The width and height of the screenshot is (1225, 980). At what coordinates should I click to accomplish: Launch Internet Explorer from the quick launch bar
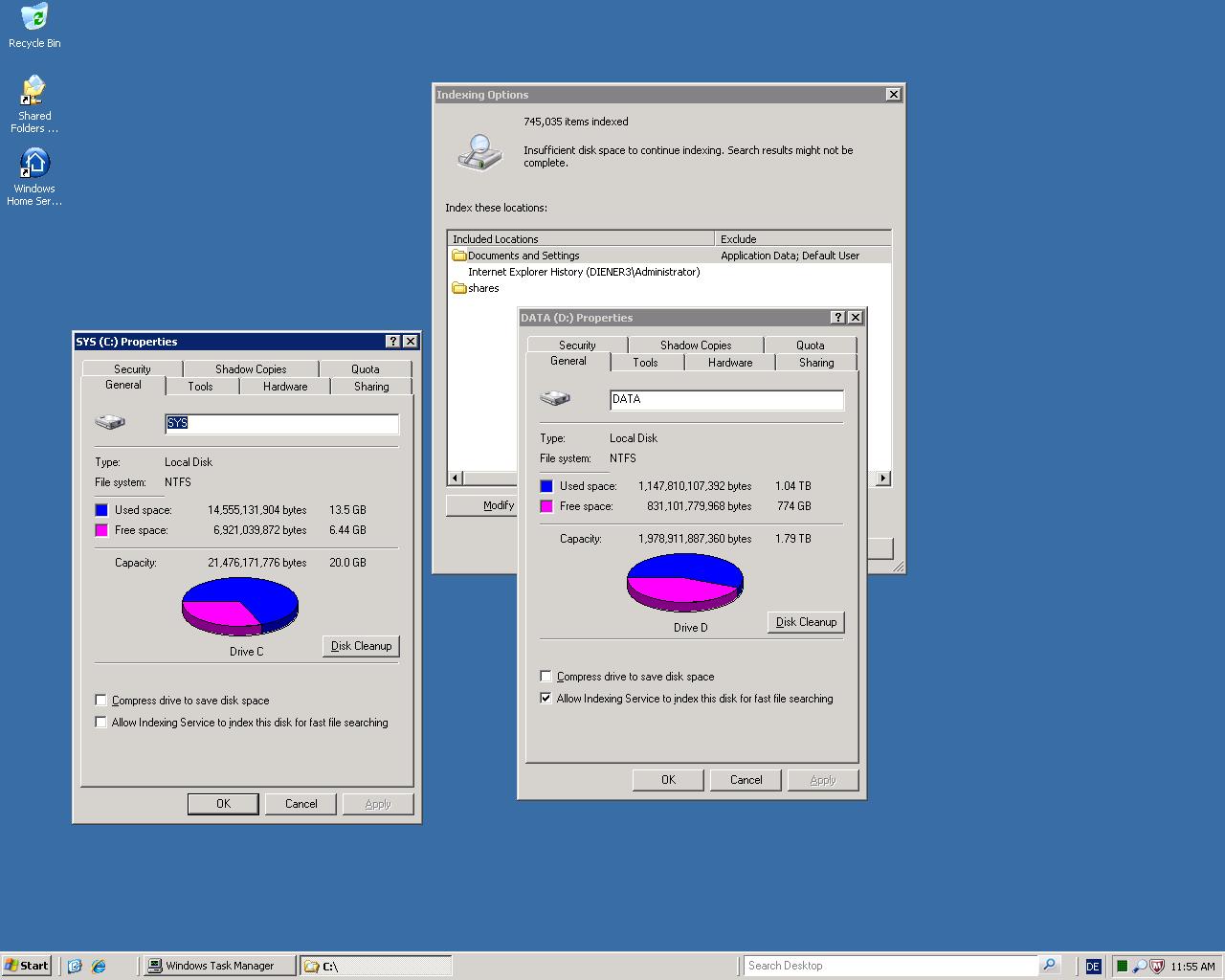pyautogui.click(x=99, y=966)
